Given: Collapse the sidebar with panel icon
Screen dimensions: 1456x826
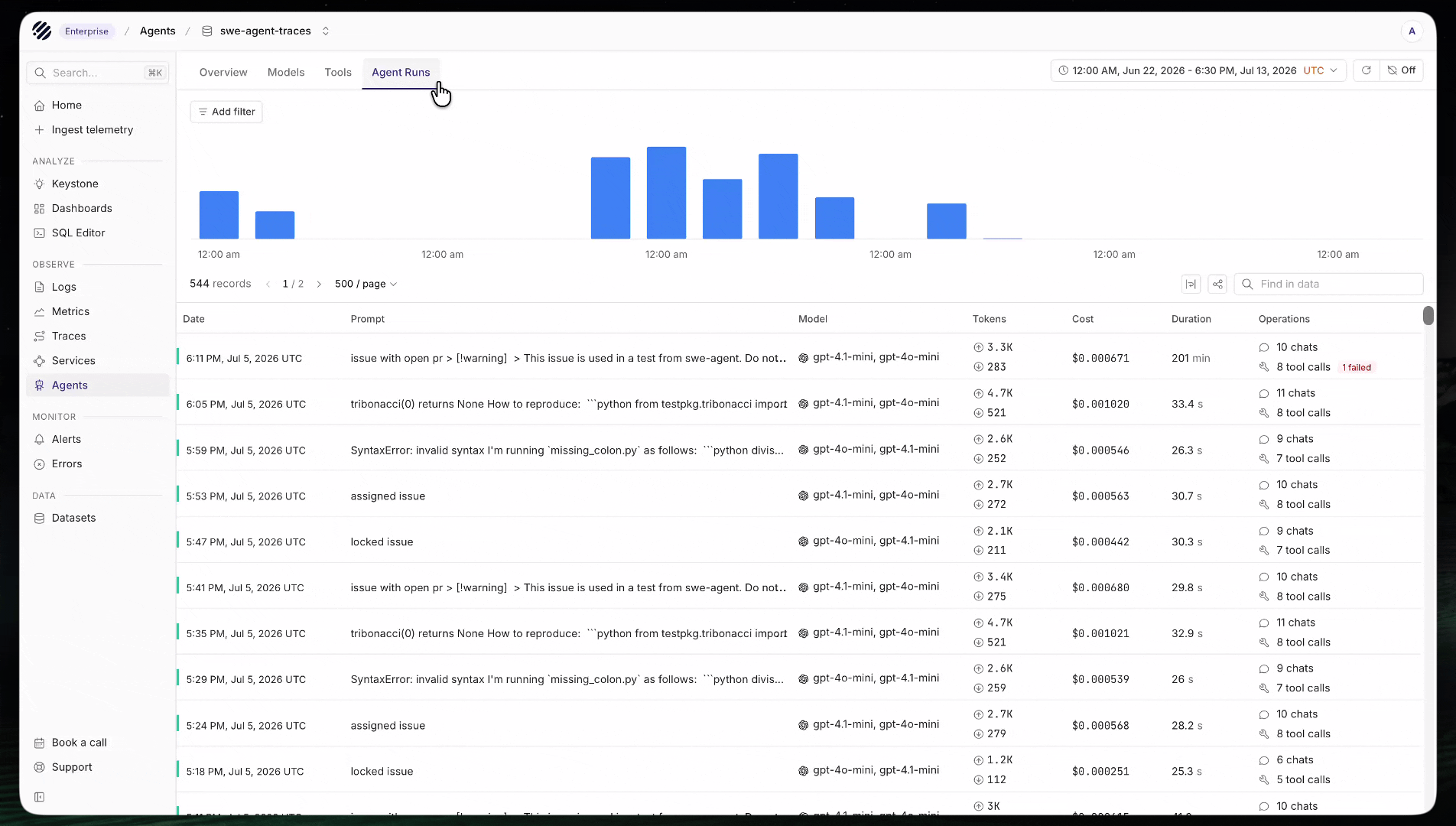Looking at the screenshot, I should pos(39,797).
